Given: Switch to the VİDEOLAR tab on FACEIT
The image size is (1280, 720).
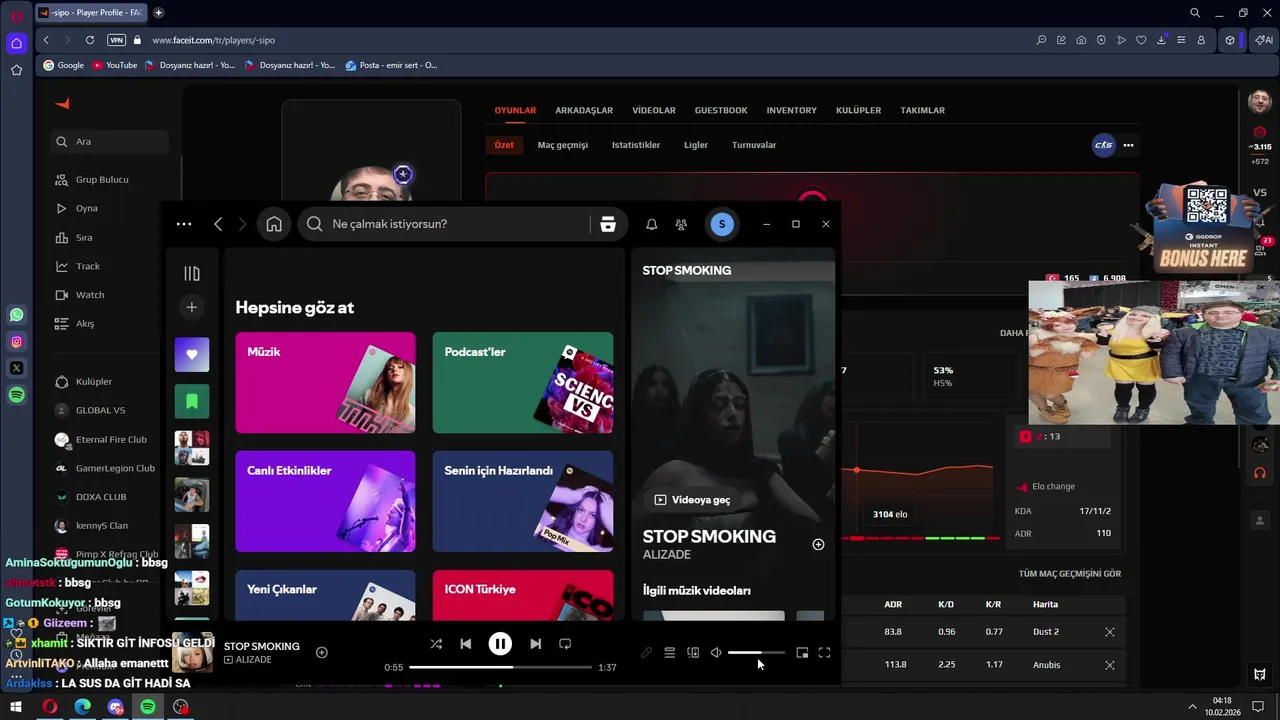Looking at the screenshot, I should click(x=654, y=110).
